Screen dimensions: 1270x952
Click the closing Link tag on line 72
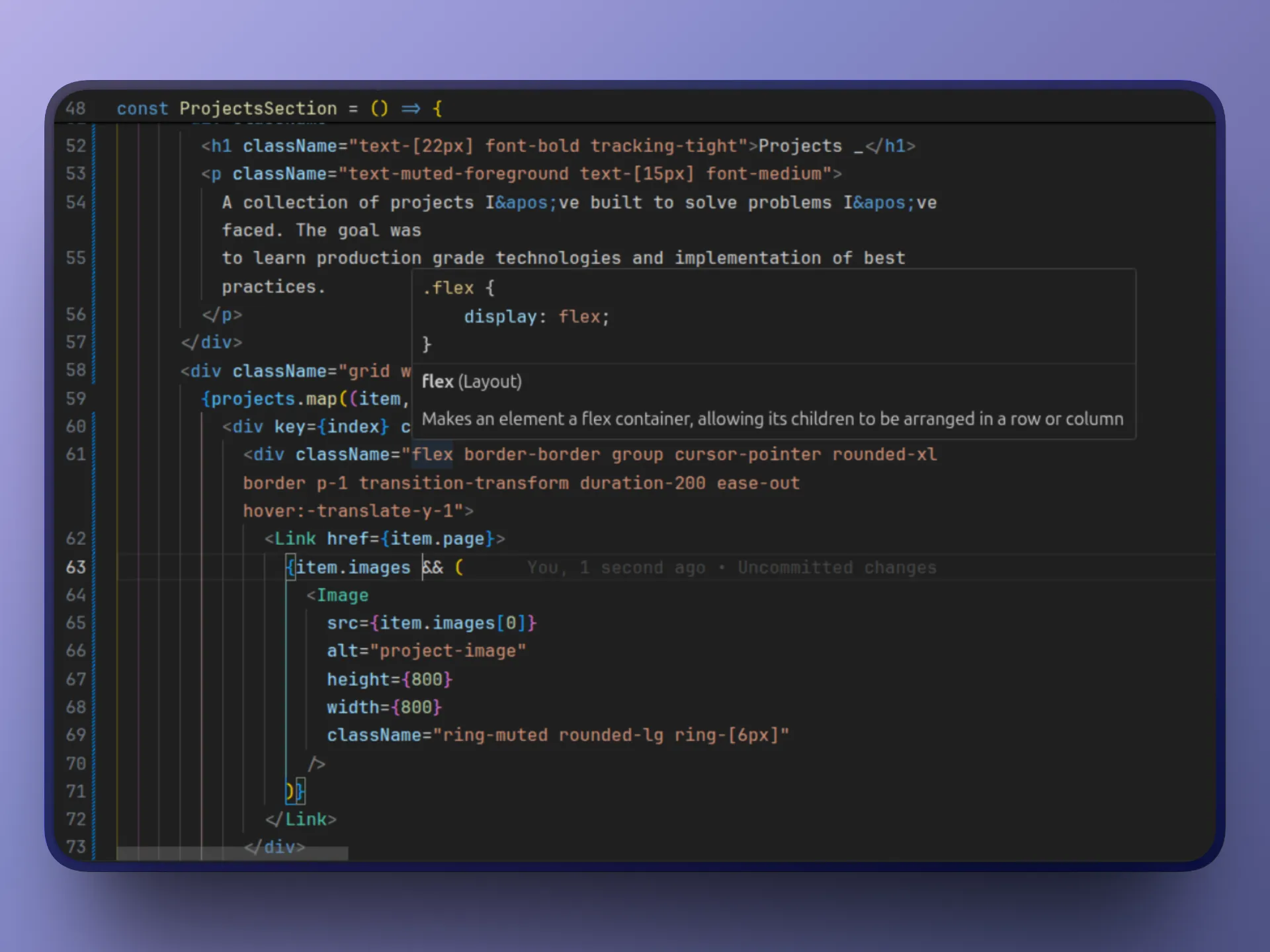click(301, 819)
